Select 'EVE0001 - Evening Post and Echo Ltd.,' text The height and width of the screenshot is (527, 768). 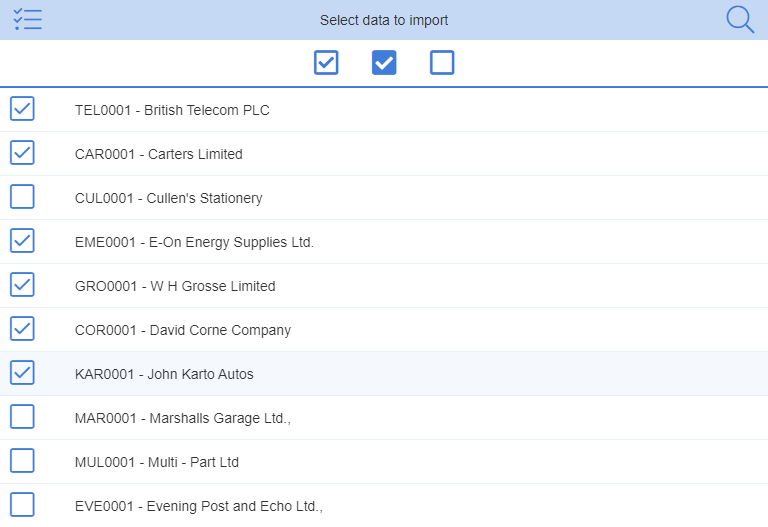199,506
